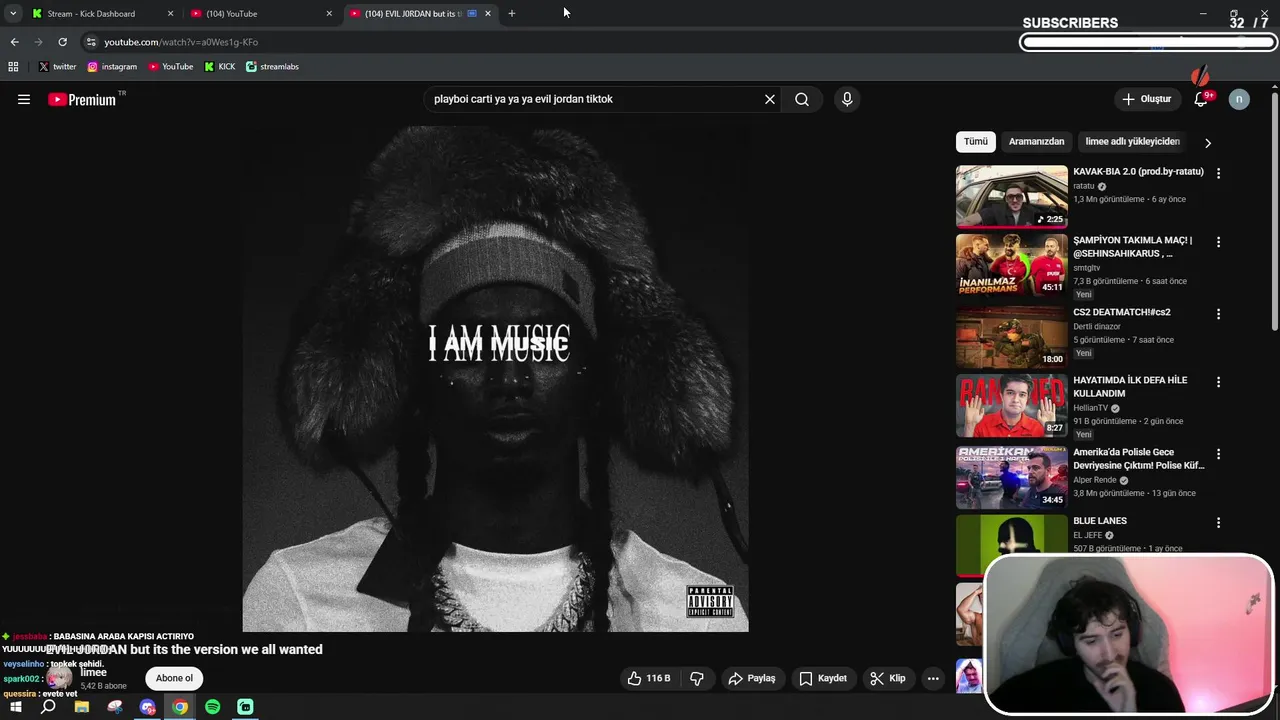
Task: Open Amerika'da Polisle Gece Devriyesine video
Action: (x=1138, y=459)
